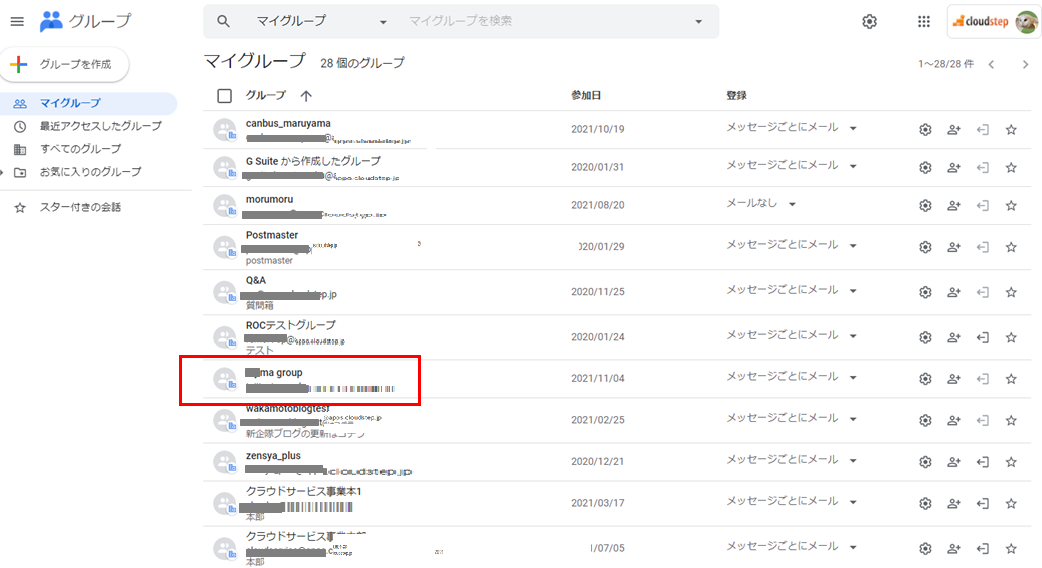Click the search magnifier icon
The height and width of the screenshot is (568, 1042).
[223, 21]
